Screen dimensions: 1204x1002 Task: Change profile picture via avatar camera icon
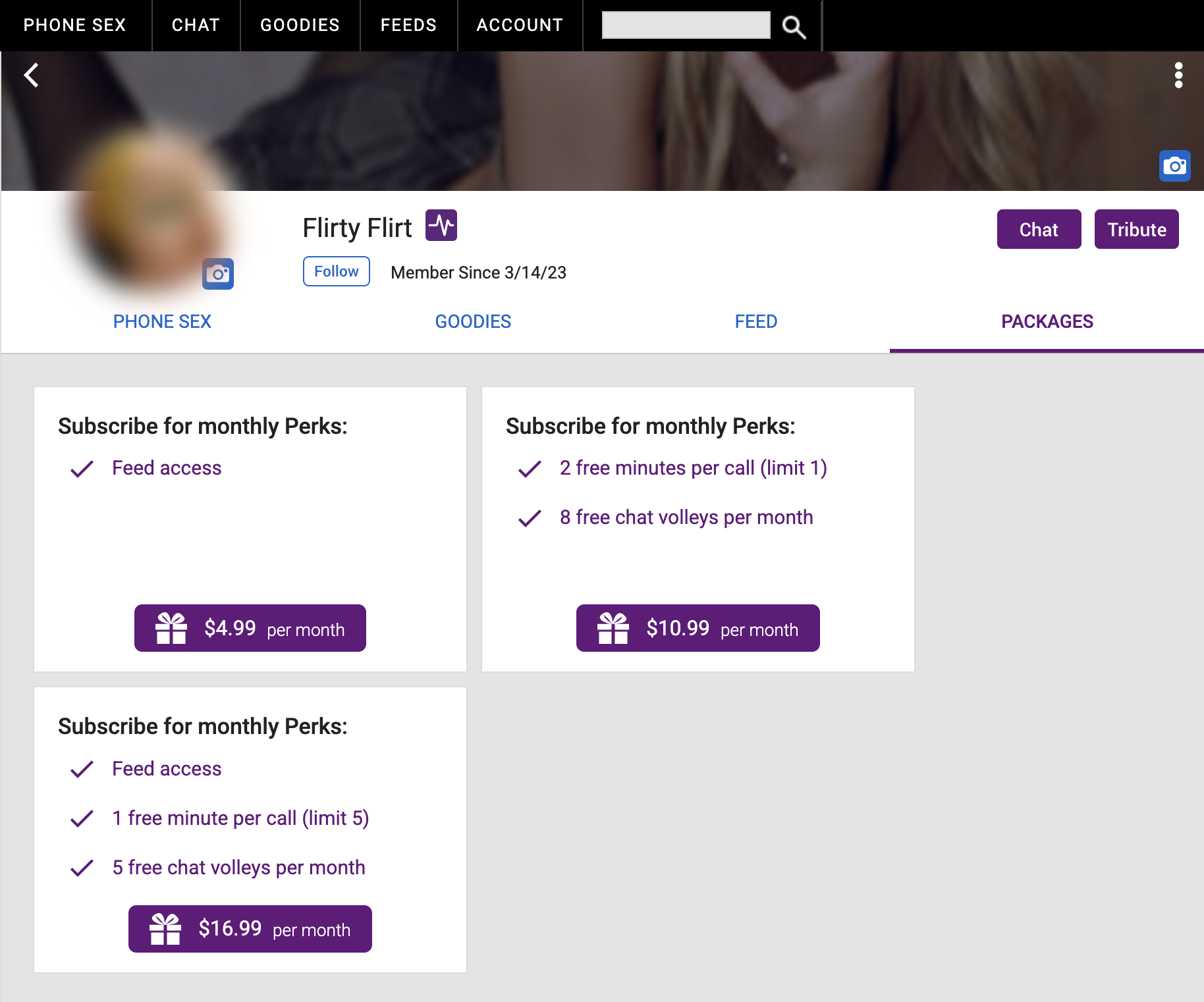218,274
